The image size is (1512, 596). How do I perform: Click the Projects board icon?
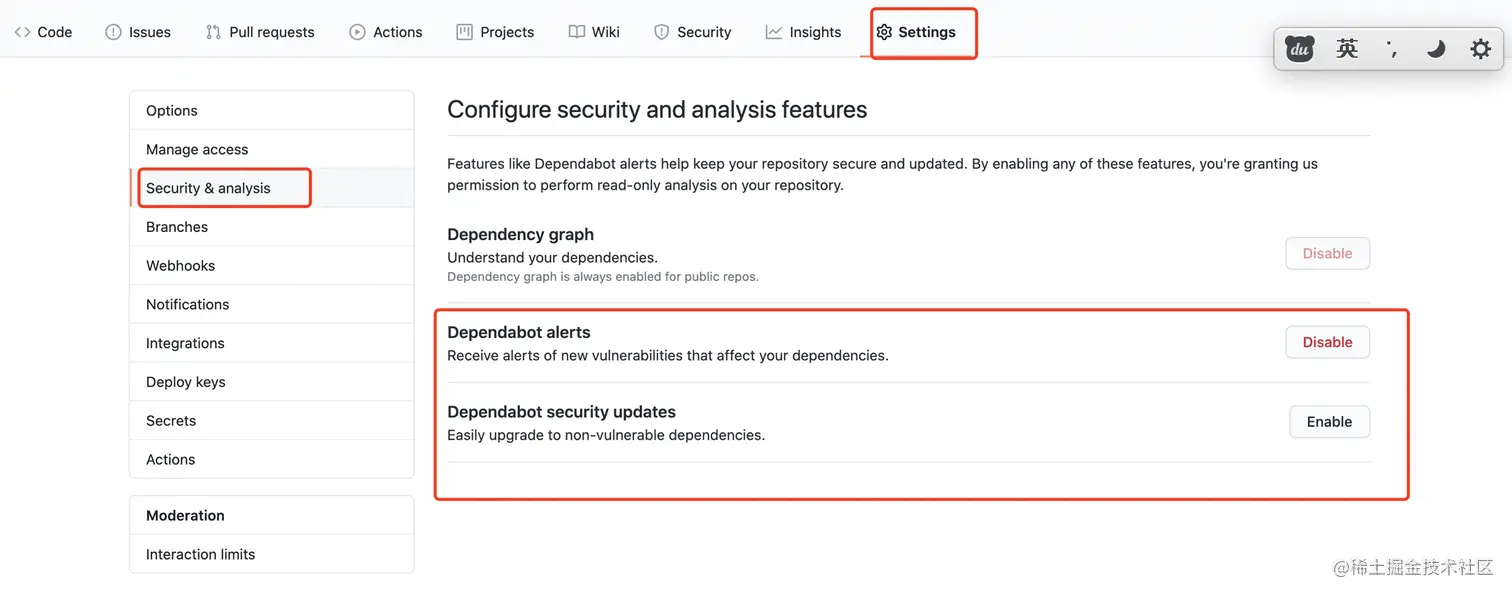[464, 32]
